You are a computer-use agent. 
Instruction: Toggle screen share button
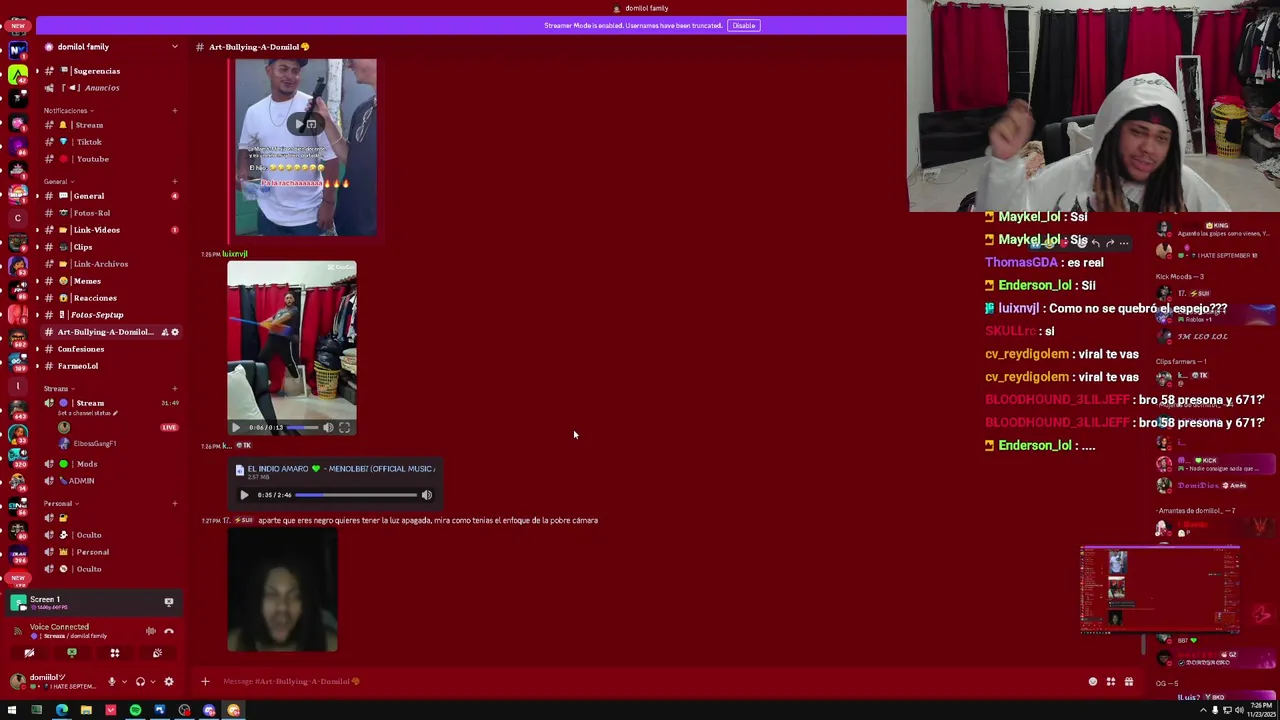72,653
